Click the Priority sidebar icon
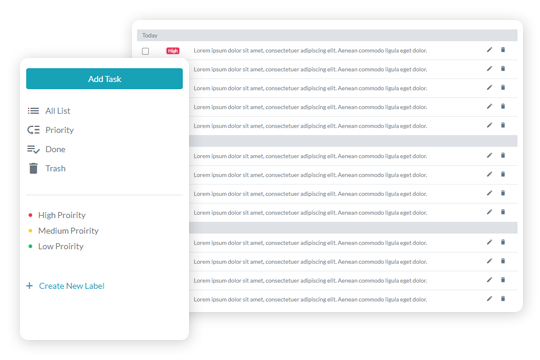The width and height of the screenshot is (540, 360). [x=33, y=130]
